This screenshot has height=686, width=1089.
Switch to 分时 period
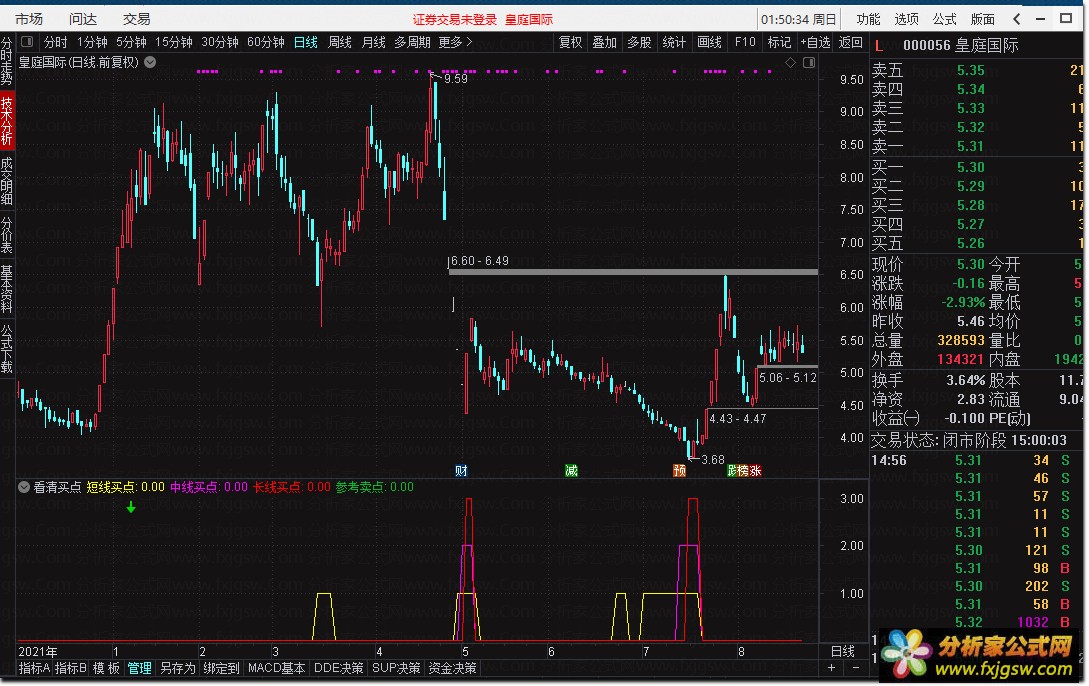coord(56,42)
